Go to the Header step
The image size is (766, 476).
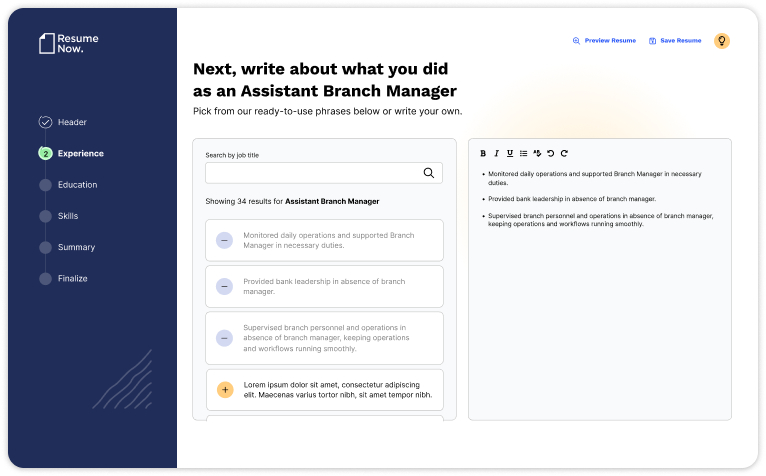72,122
